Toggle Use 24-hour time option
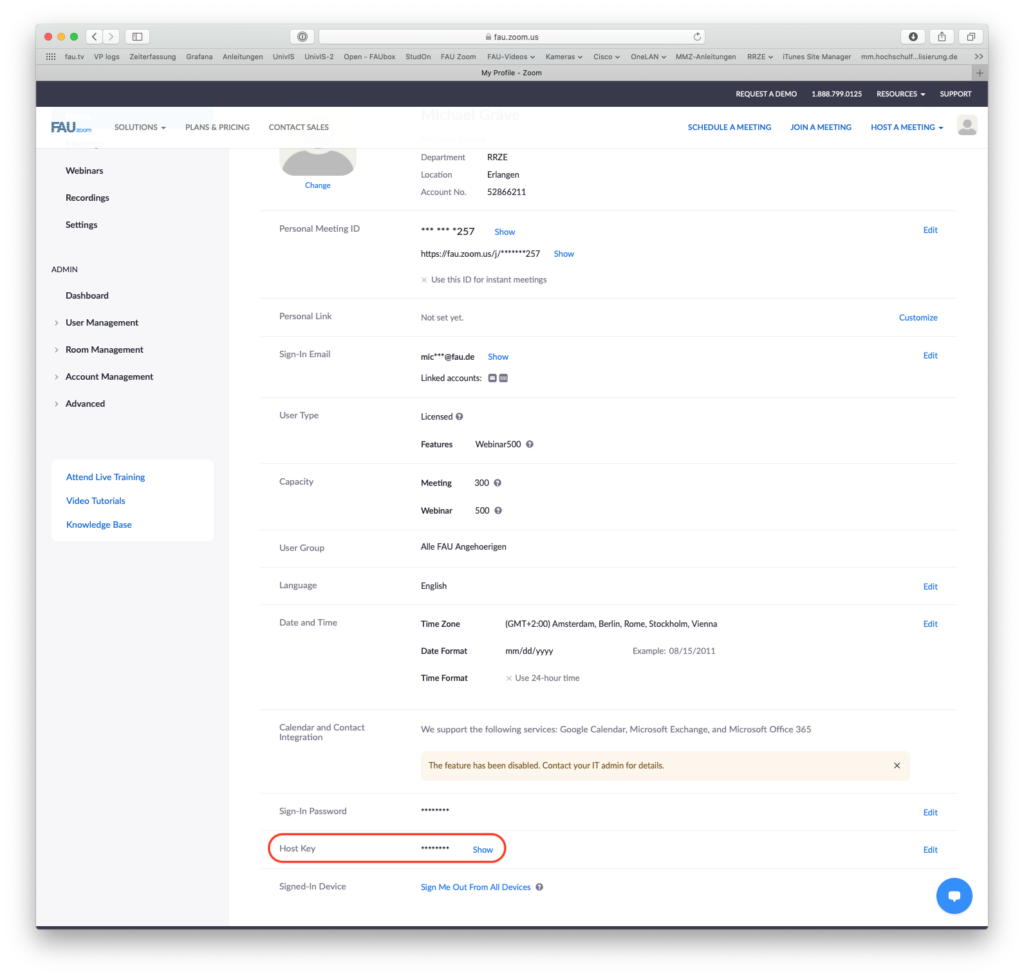 [509, 678]
